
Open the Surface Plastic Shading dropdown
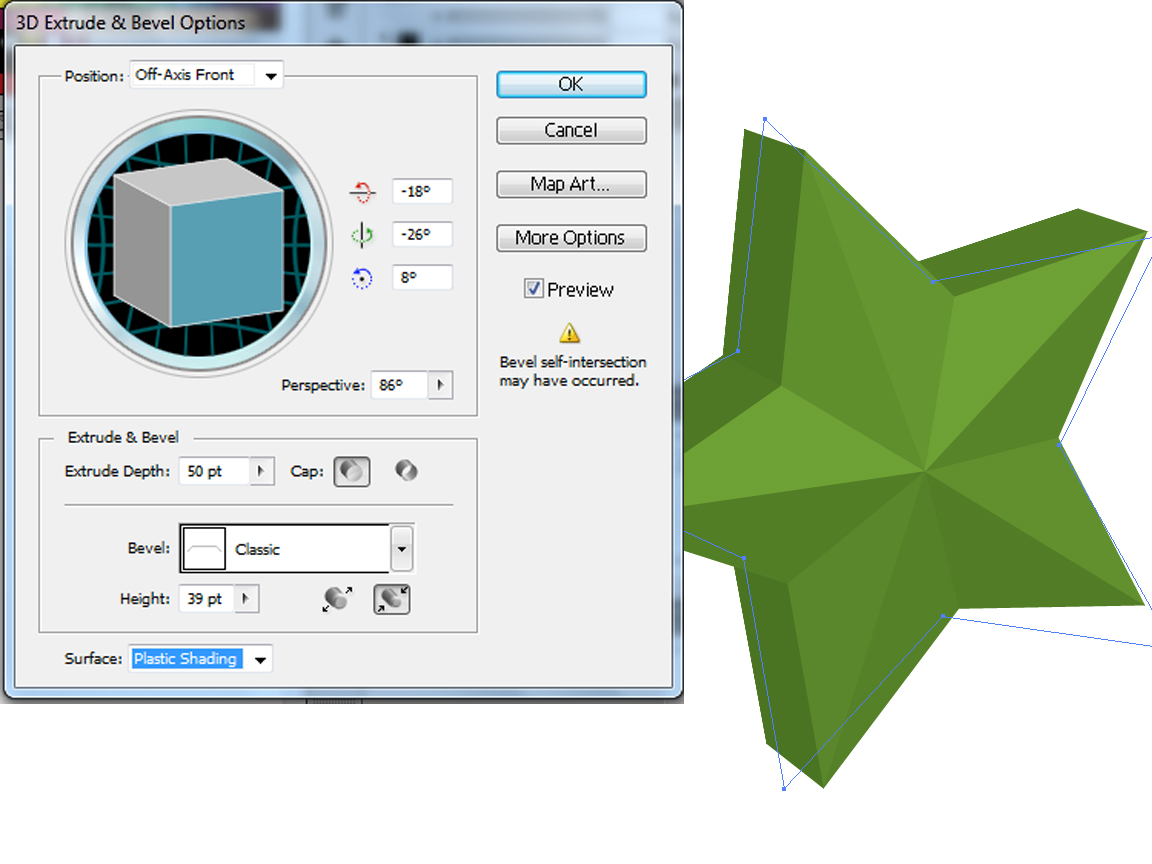[x=261, y=658]
